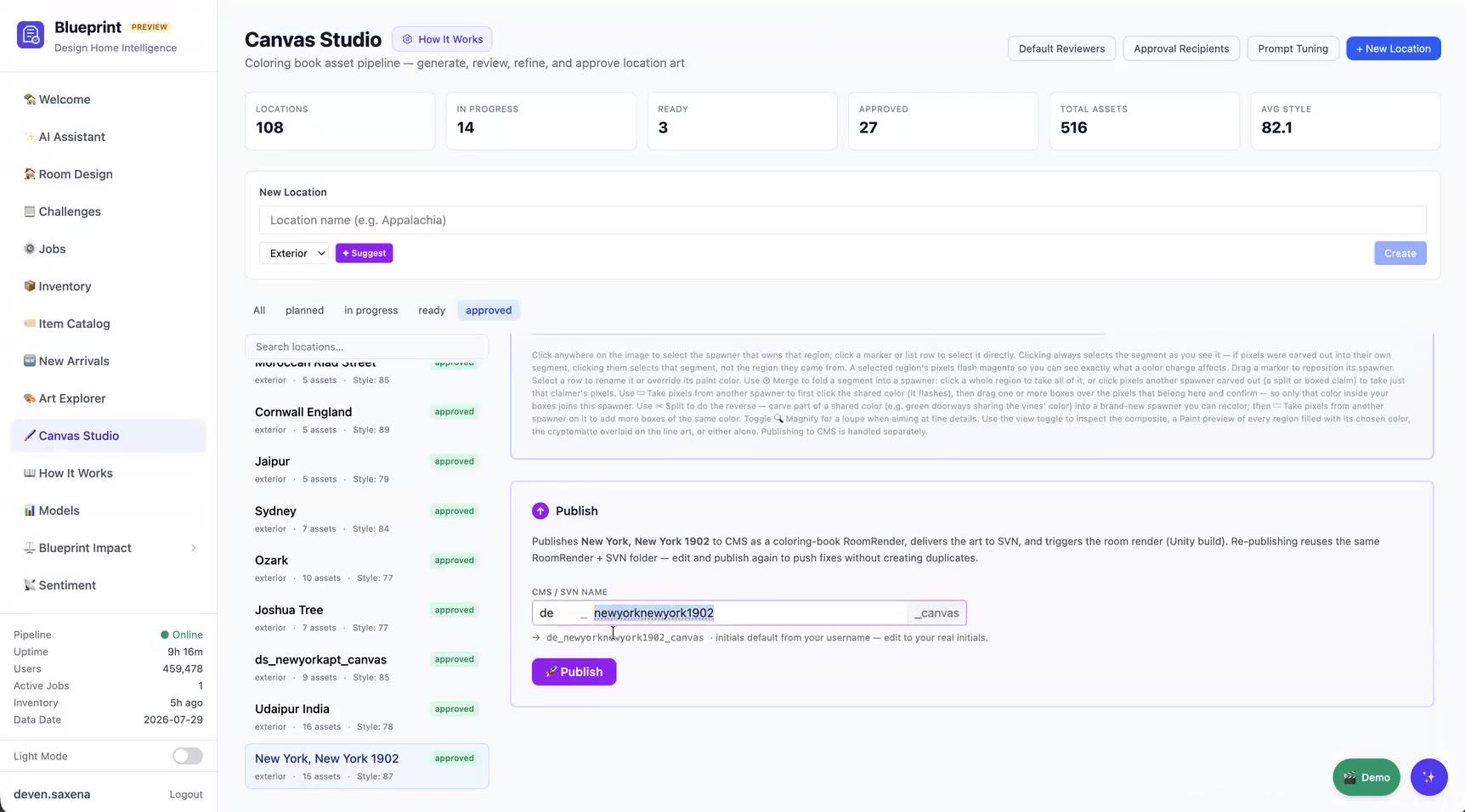Click the Suggest button

pyautogui.click(x=364, y=253)
